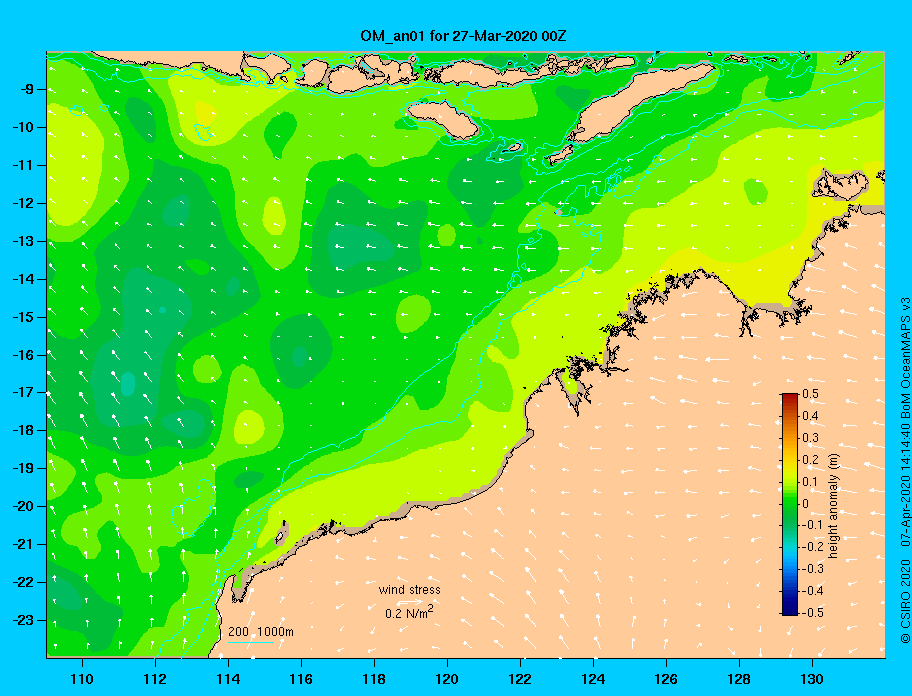Image resolution: width=912 pixels, height=696 pixels.
Task: Click the 'BoM OceanMAPS v3' vertical label
Action: coord(905,358)
